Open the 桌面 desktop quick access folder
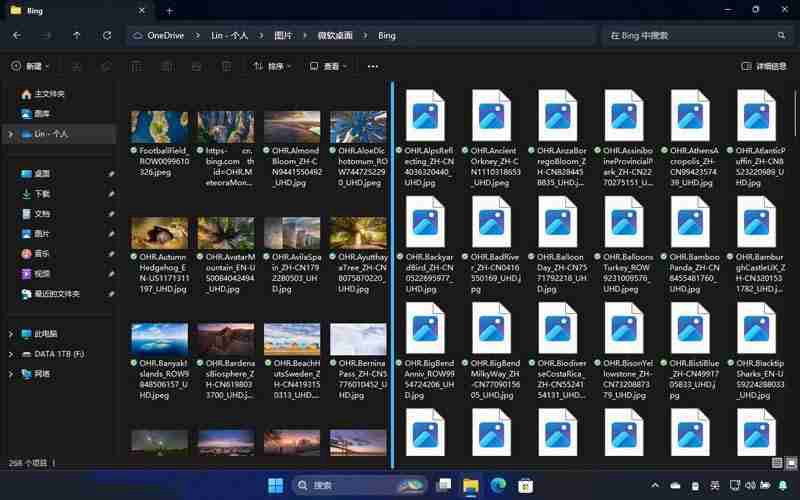 pos(36,174)
